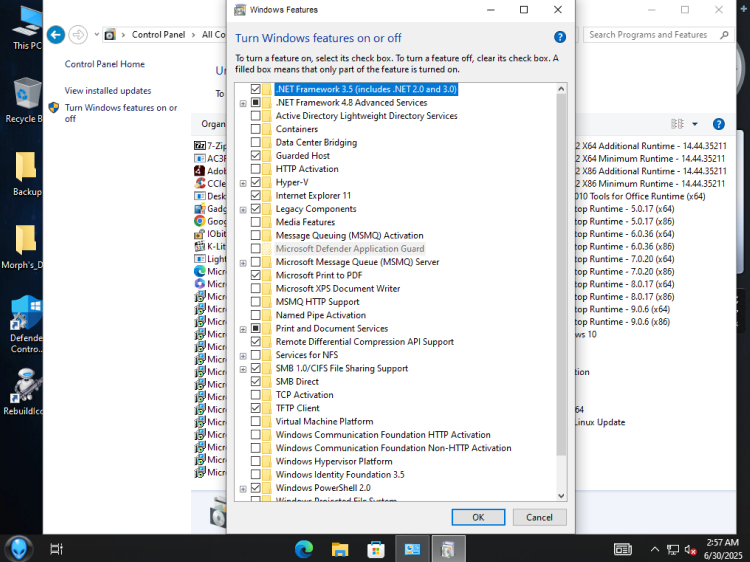This screenshot has width=750, height=562.
Task: Uncheck the TFTP Client checkbox
Action: pos(255,408)
